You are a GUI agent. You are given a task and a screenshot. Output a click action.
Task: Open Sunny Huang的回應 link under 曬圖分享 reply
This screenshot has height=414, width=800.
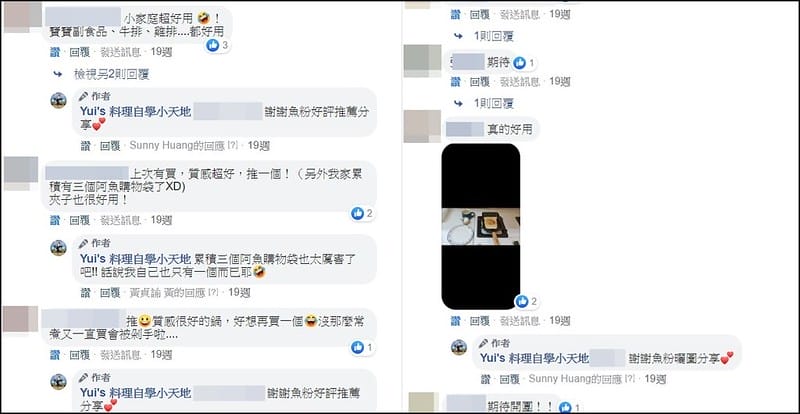576,379
